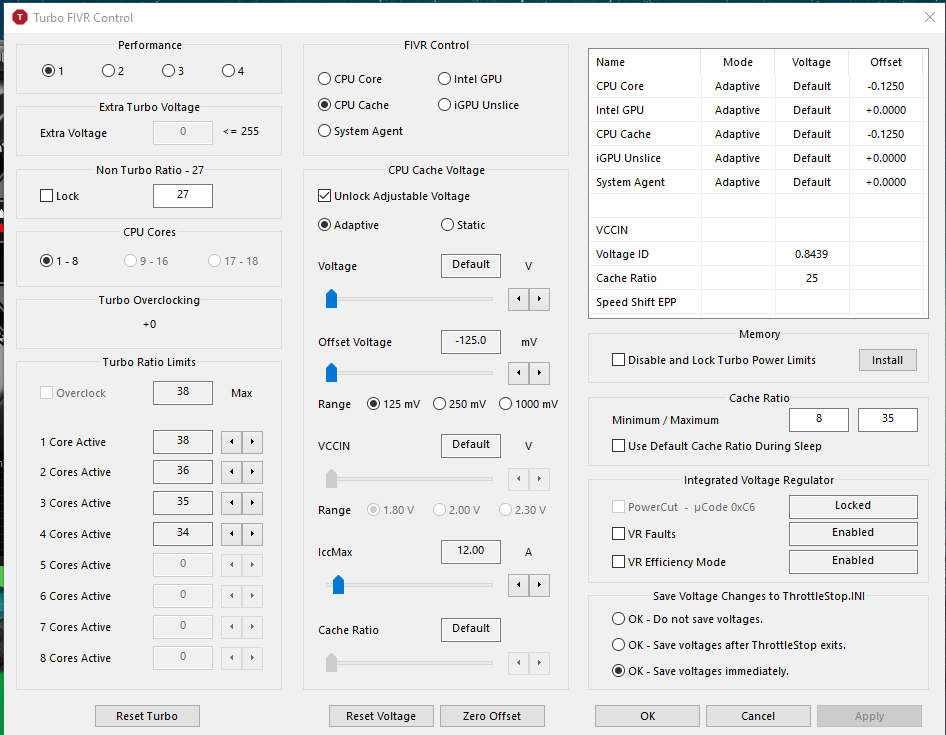The image size is (946, 735).
Task: Click the 1 Core Active value field
Action: pyautogui.click(x=183, y=442)
